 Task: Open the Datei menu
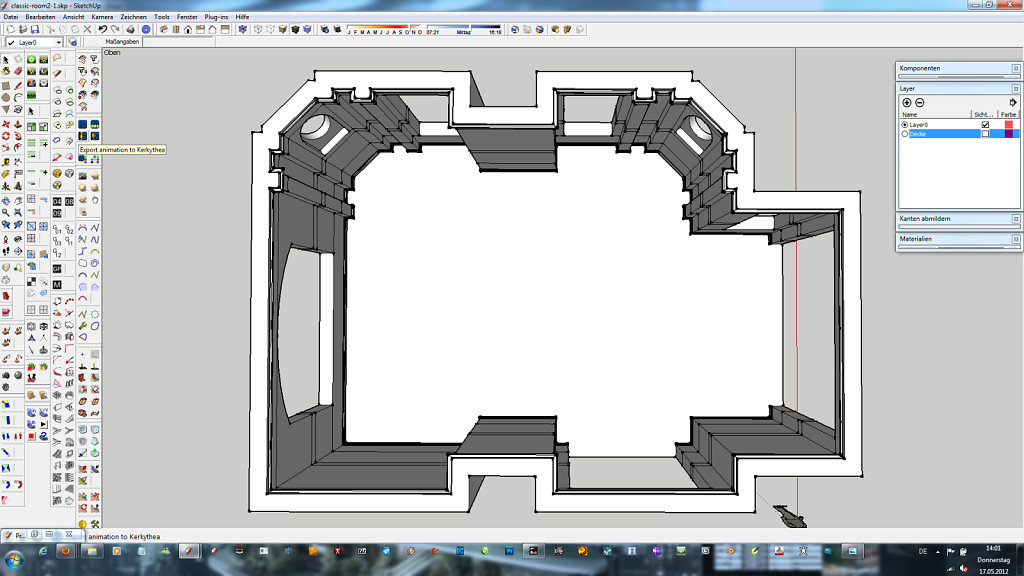point(11,17)
